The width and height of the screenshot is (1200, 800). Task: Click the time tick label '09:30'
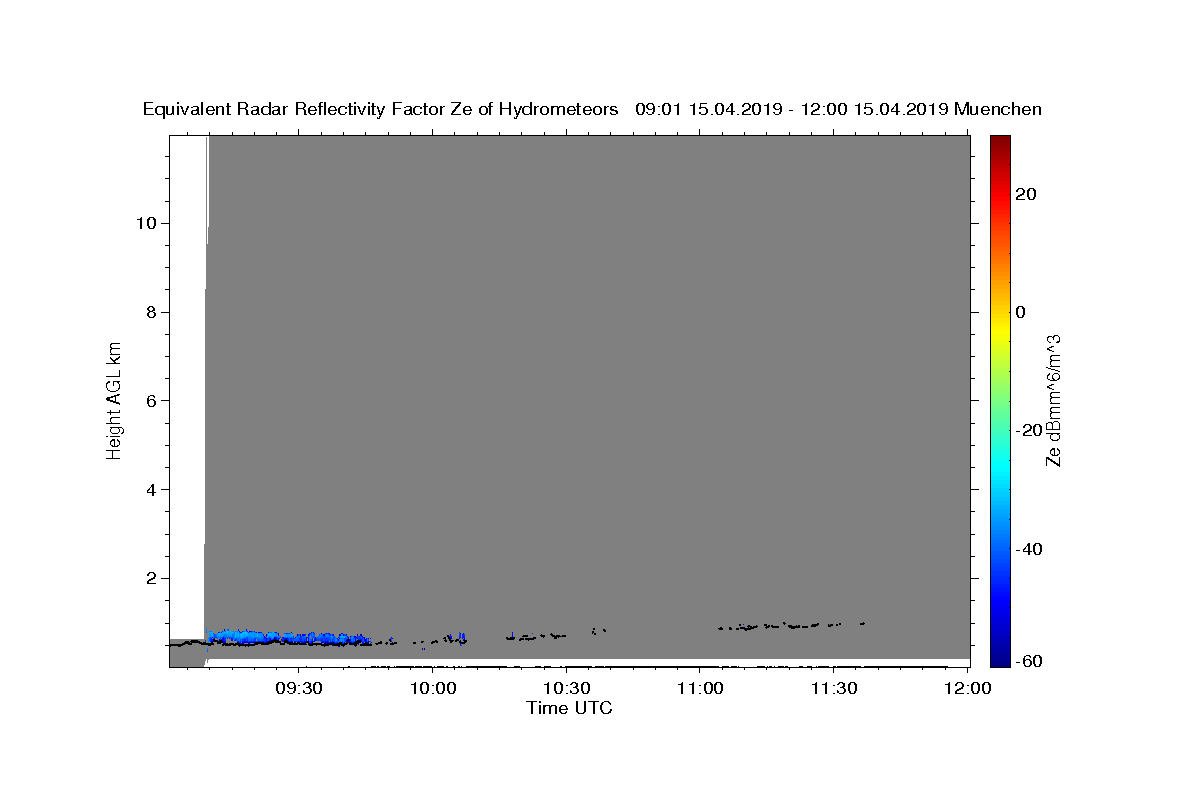299,688
